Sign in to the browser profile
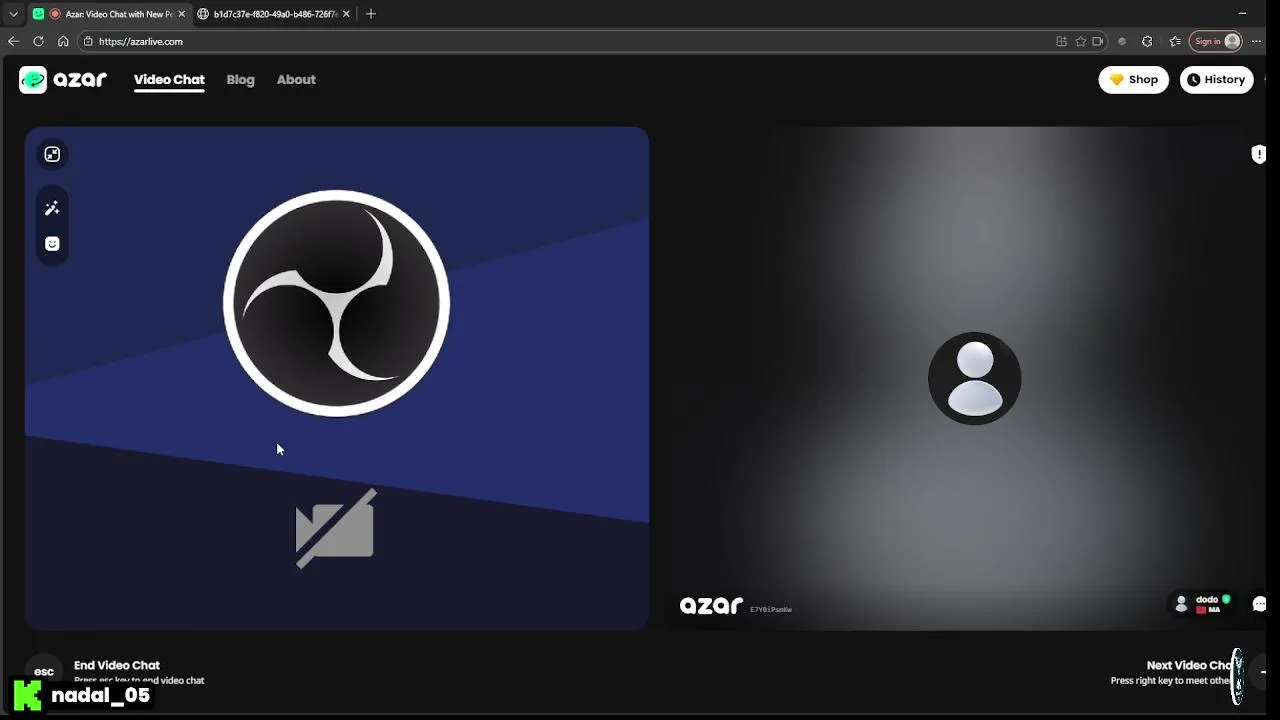This screenshot has height=720, width=1280. tap(1216, 41)
